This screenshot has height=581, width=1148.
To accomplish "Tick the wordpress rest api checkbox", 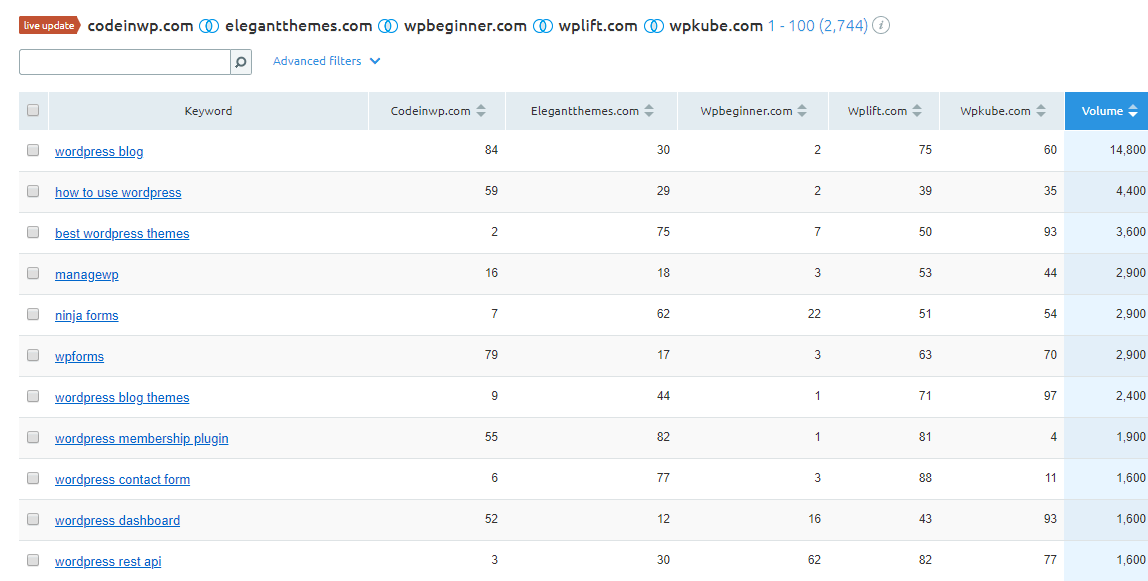I will click(x=33, y=560).
